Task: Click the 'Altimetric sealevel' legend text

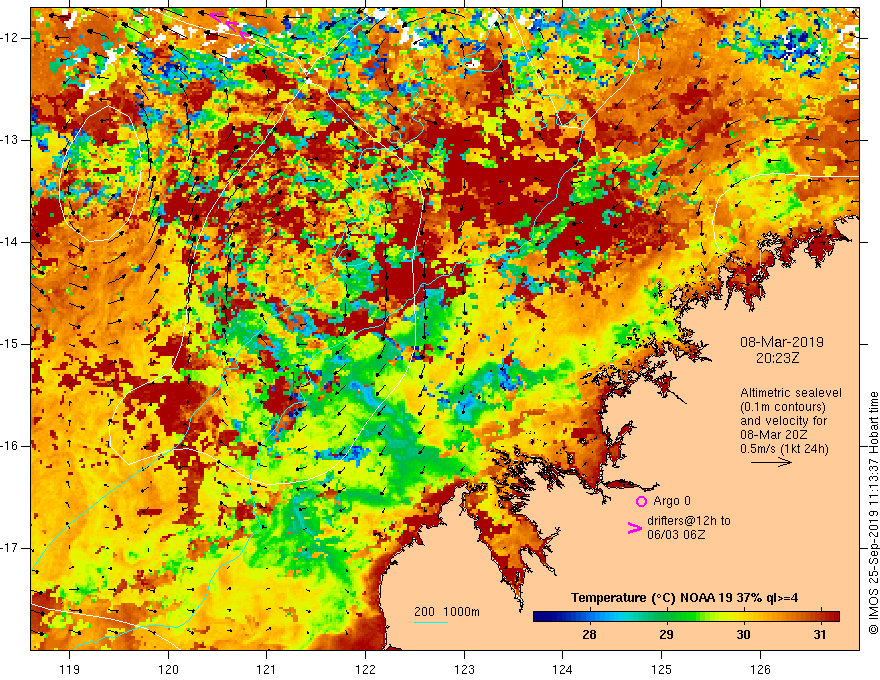Action: 791,393
